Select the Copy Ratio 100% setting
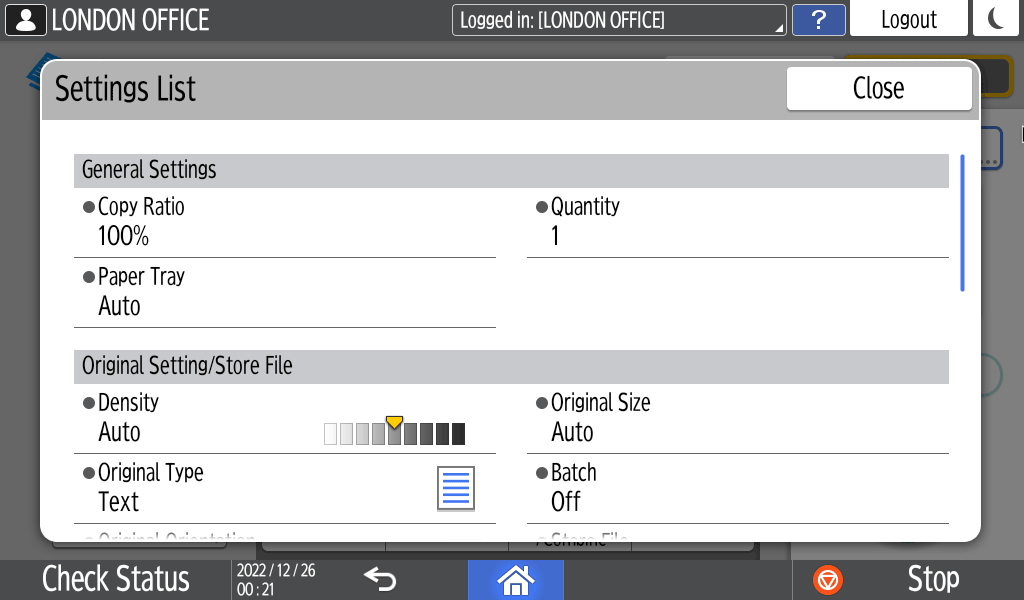The height and width of the screenshot is (600, 1024). click(284, 222)
